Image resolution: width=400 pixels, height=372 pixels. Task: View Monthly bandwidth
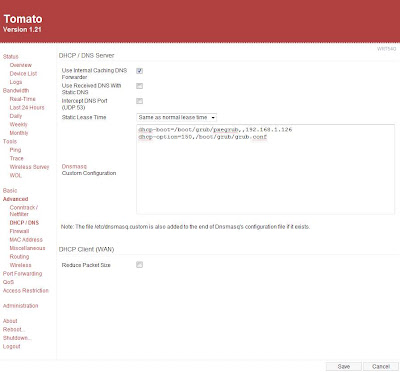click(19, 133)
